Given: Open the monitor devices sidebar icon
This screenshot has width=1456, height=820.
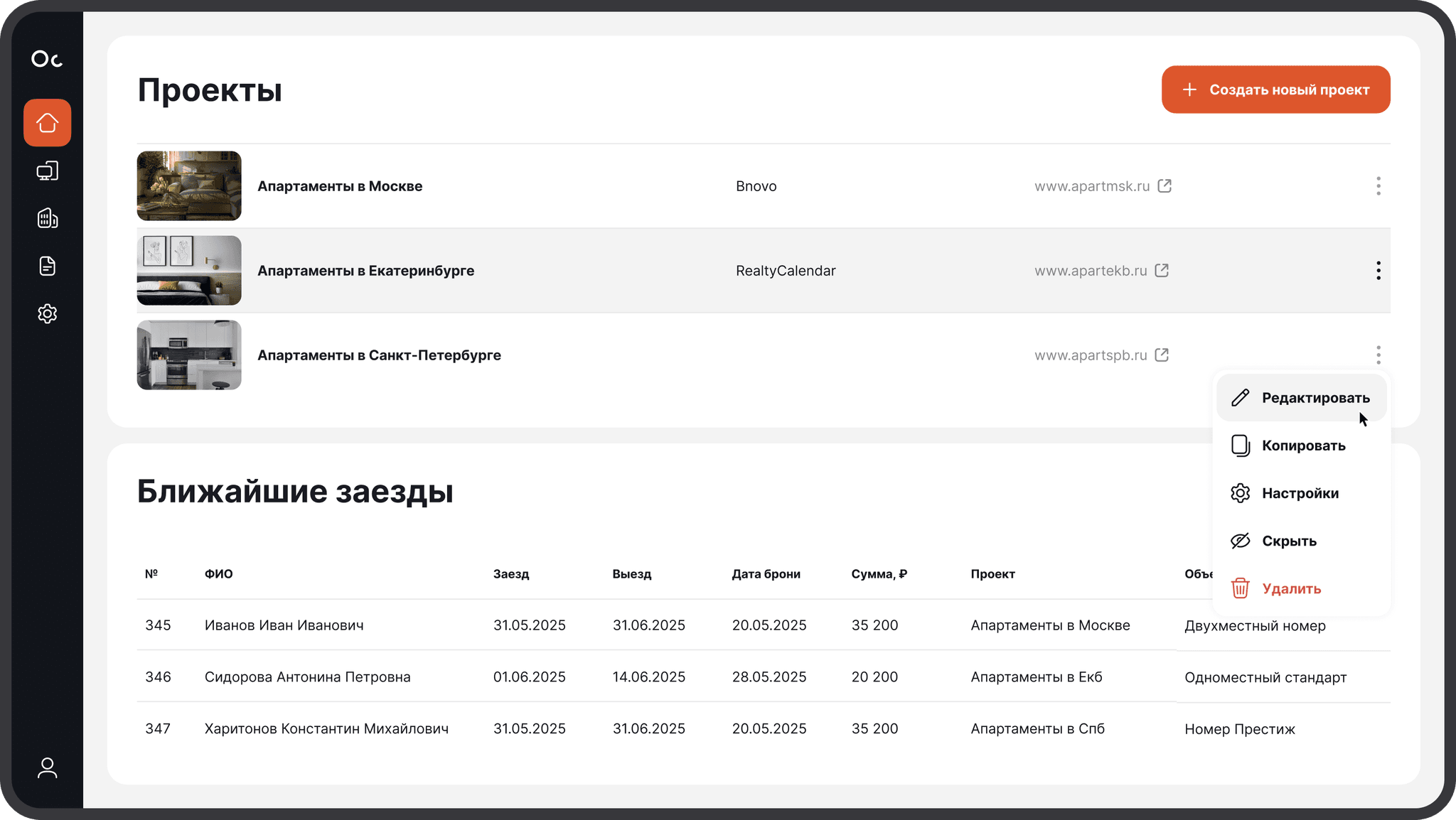Looking at the screenshot, I should click(x=47, y=171).
